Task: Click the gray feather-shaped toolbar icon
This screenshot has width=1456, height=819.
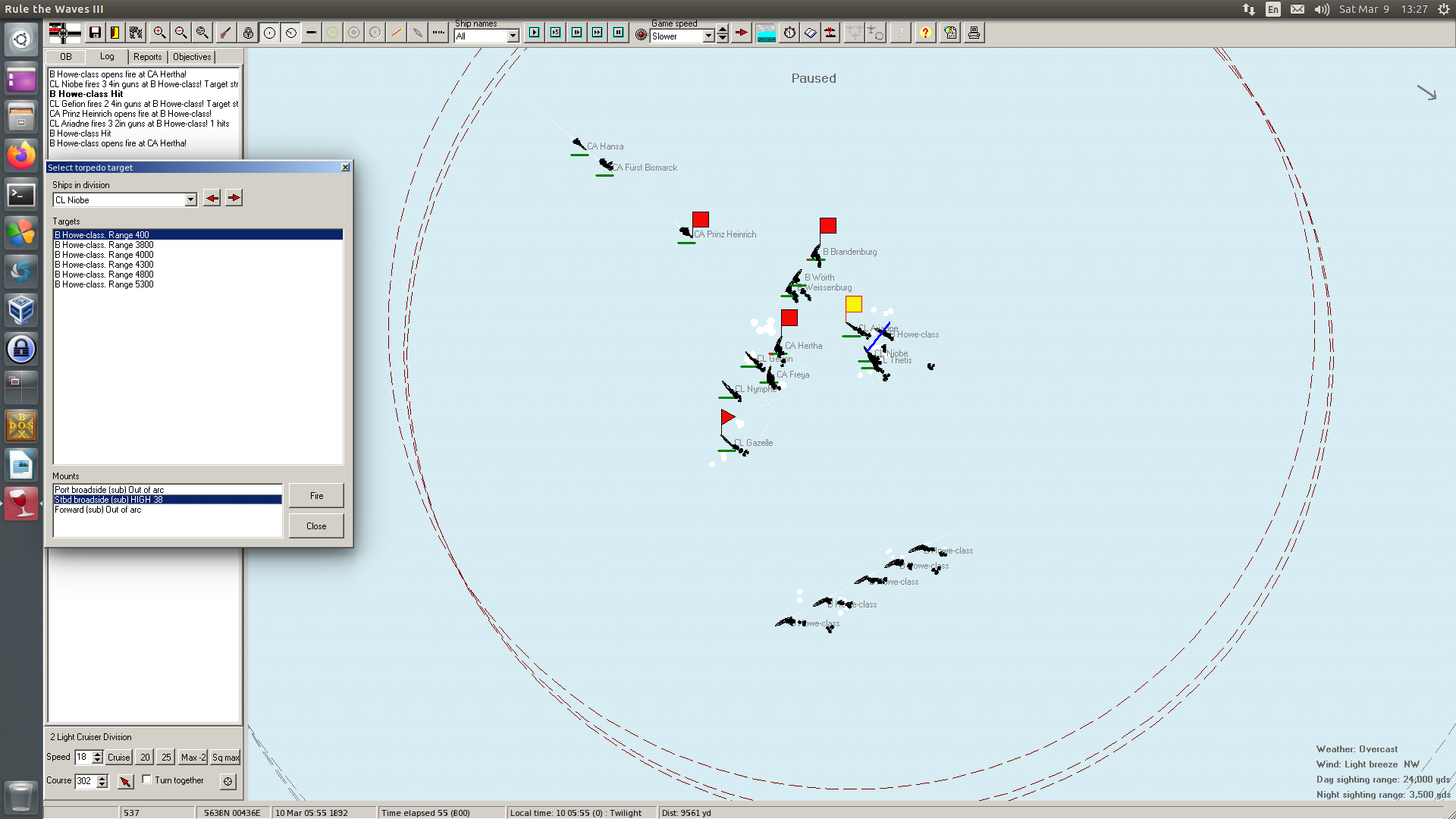Action: (417, 33)
